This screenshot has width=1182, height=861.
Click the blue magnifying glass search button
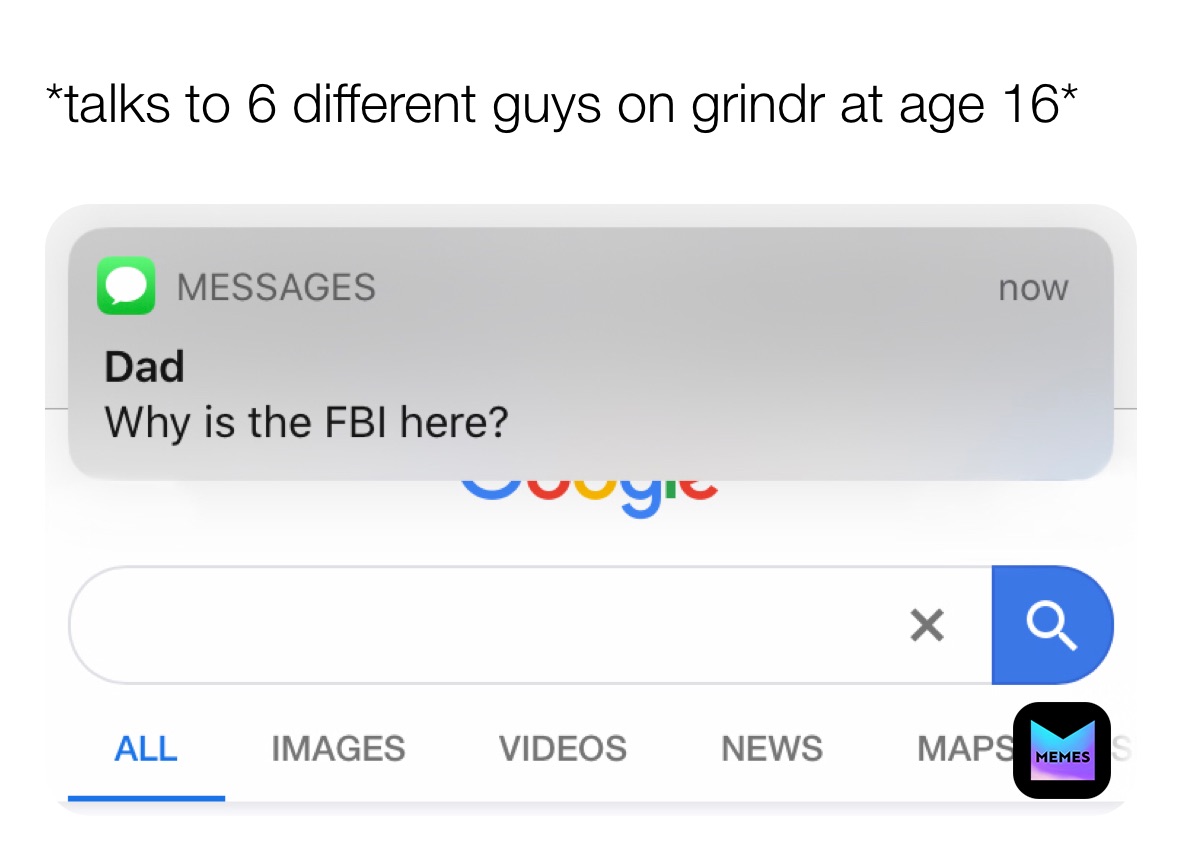click(1052, 625)
